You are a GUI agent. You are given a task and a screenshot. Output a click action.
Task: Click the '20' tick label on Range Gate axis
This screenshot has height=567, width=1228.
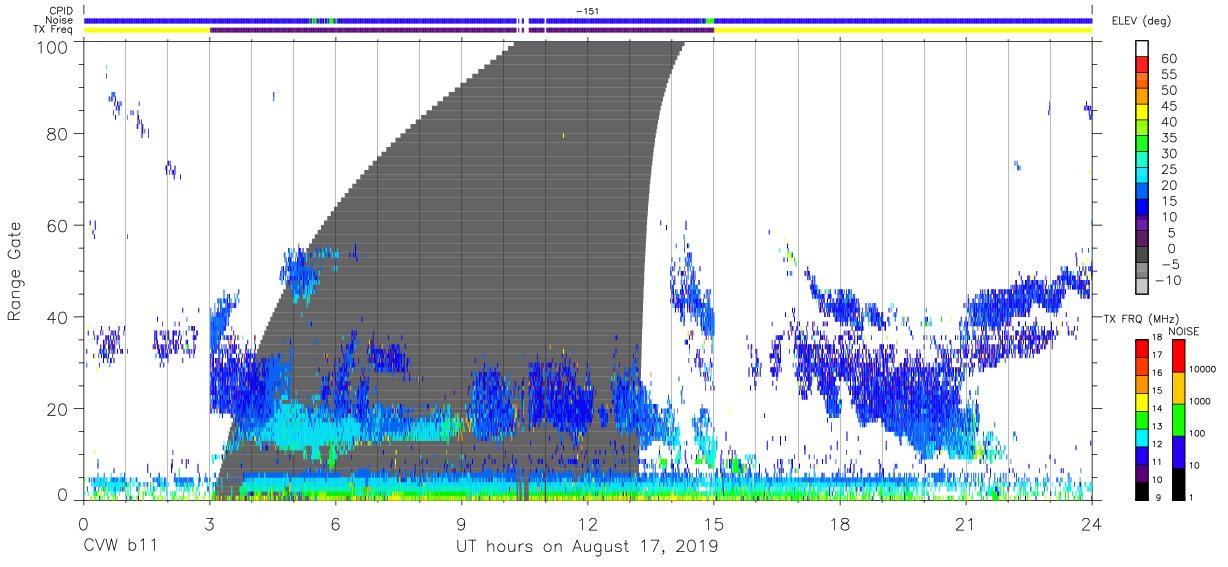pos(58,409)
